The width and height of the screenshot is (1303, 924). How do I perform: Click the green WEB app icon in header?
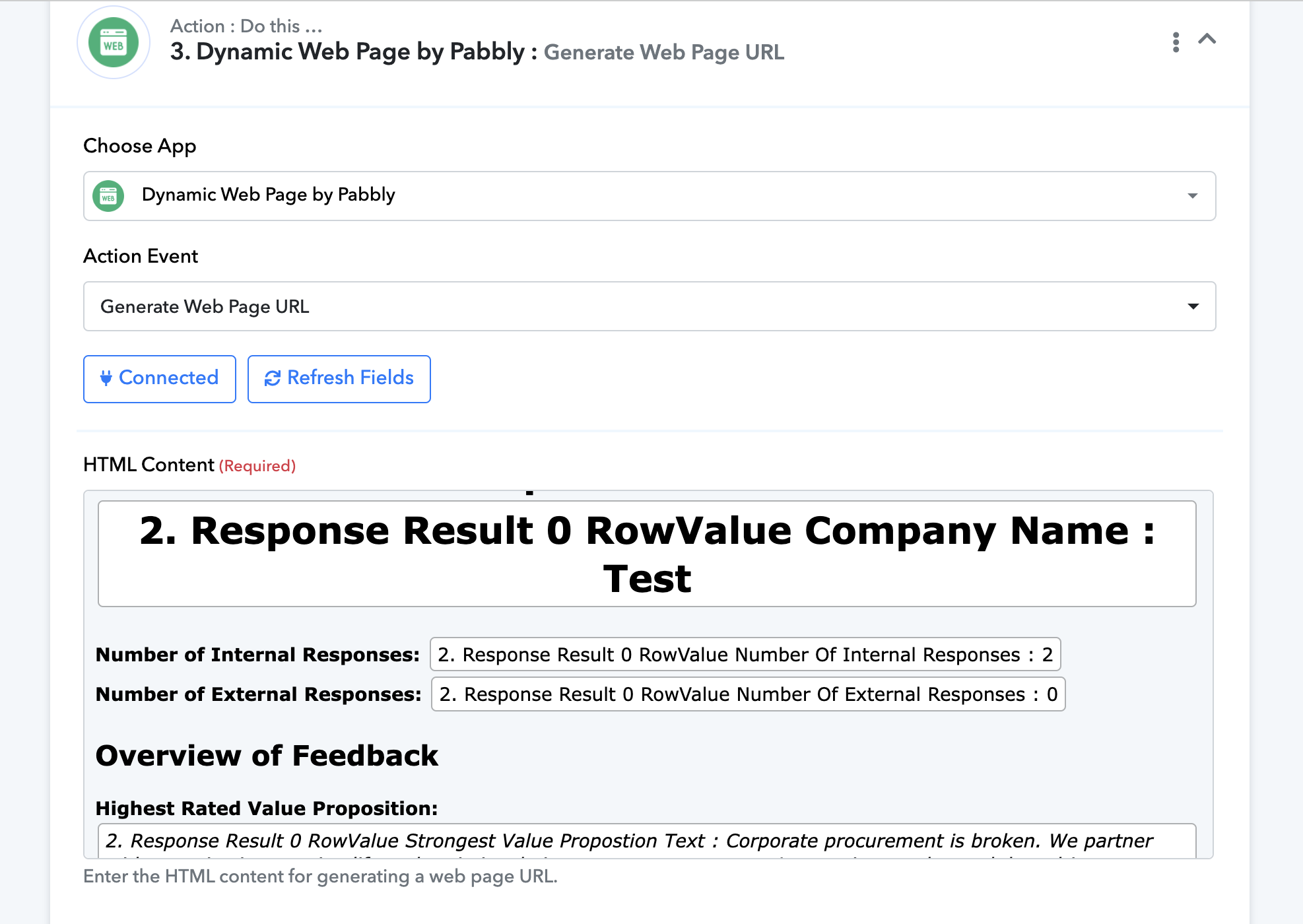tap(114, 43)
